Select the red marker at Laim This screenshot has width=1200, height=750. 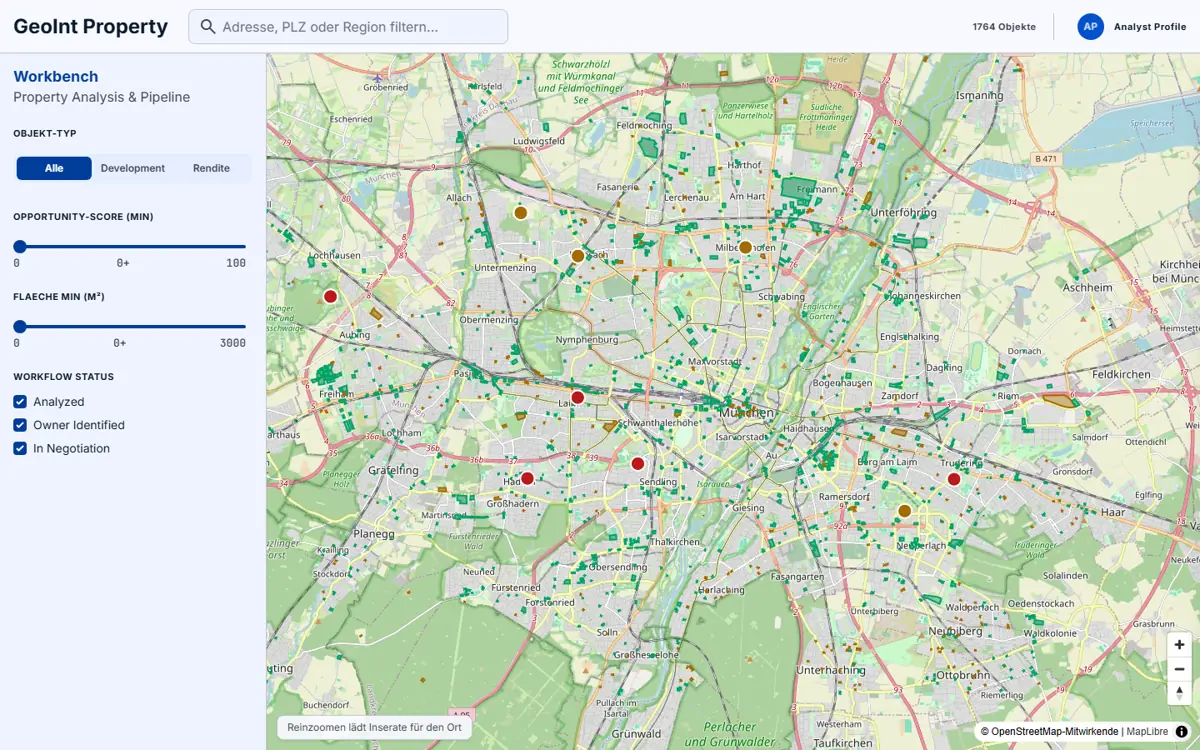tap(577, 397)
